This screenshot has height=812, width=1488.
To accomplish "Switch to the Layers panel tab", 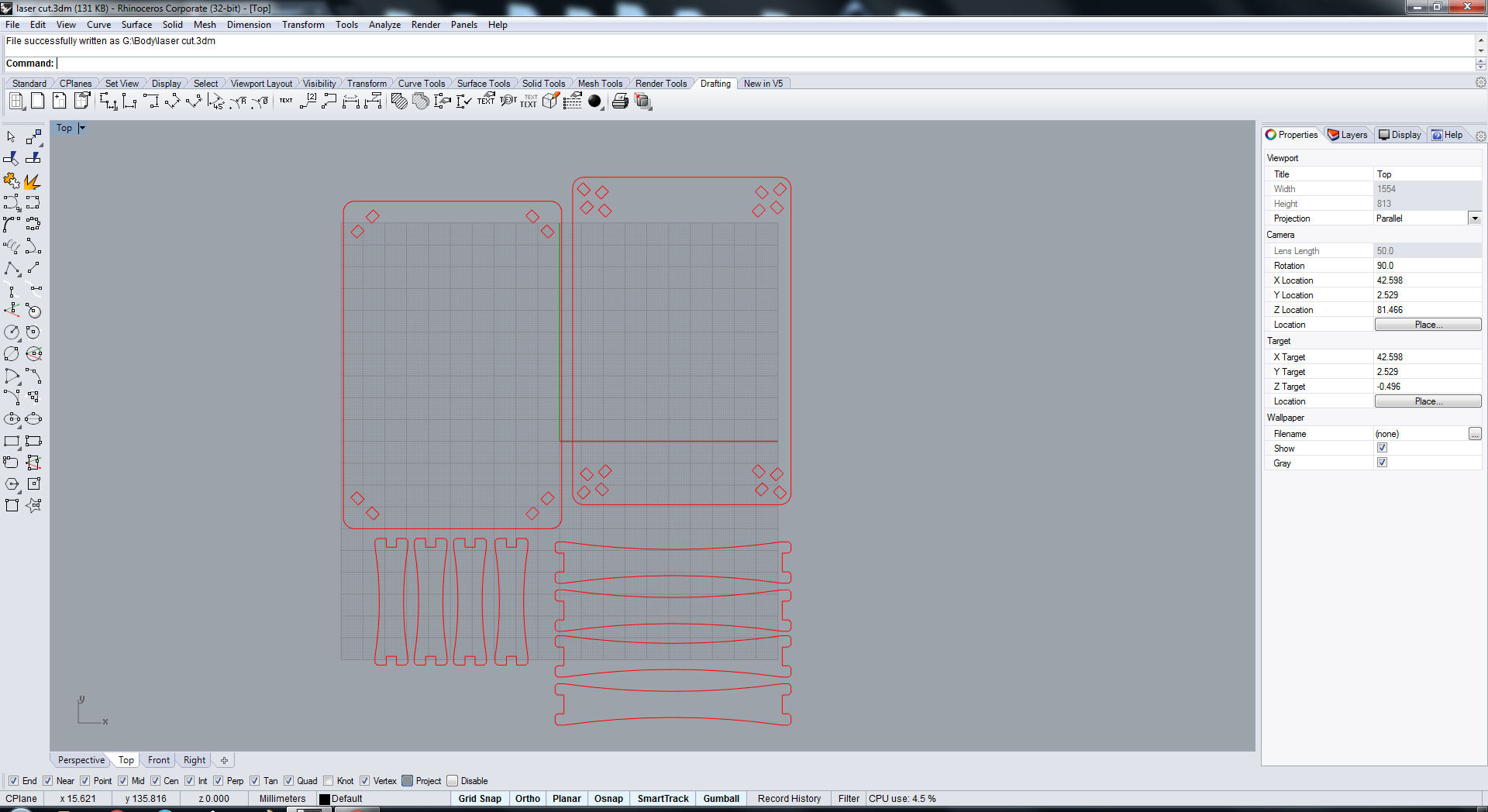I will (1348, 135).
